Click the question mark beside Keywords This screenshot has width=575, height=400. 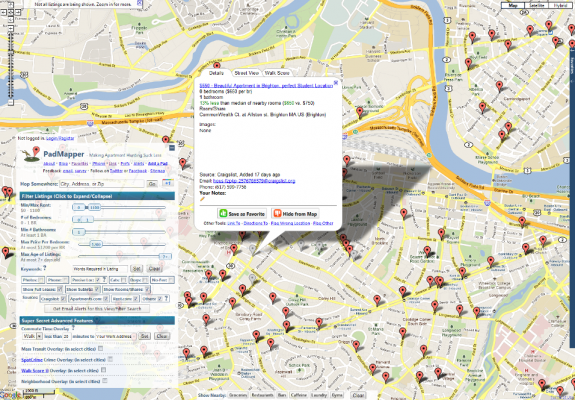click(x=44, y=268)
